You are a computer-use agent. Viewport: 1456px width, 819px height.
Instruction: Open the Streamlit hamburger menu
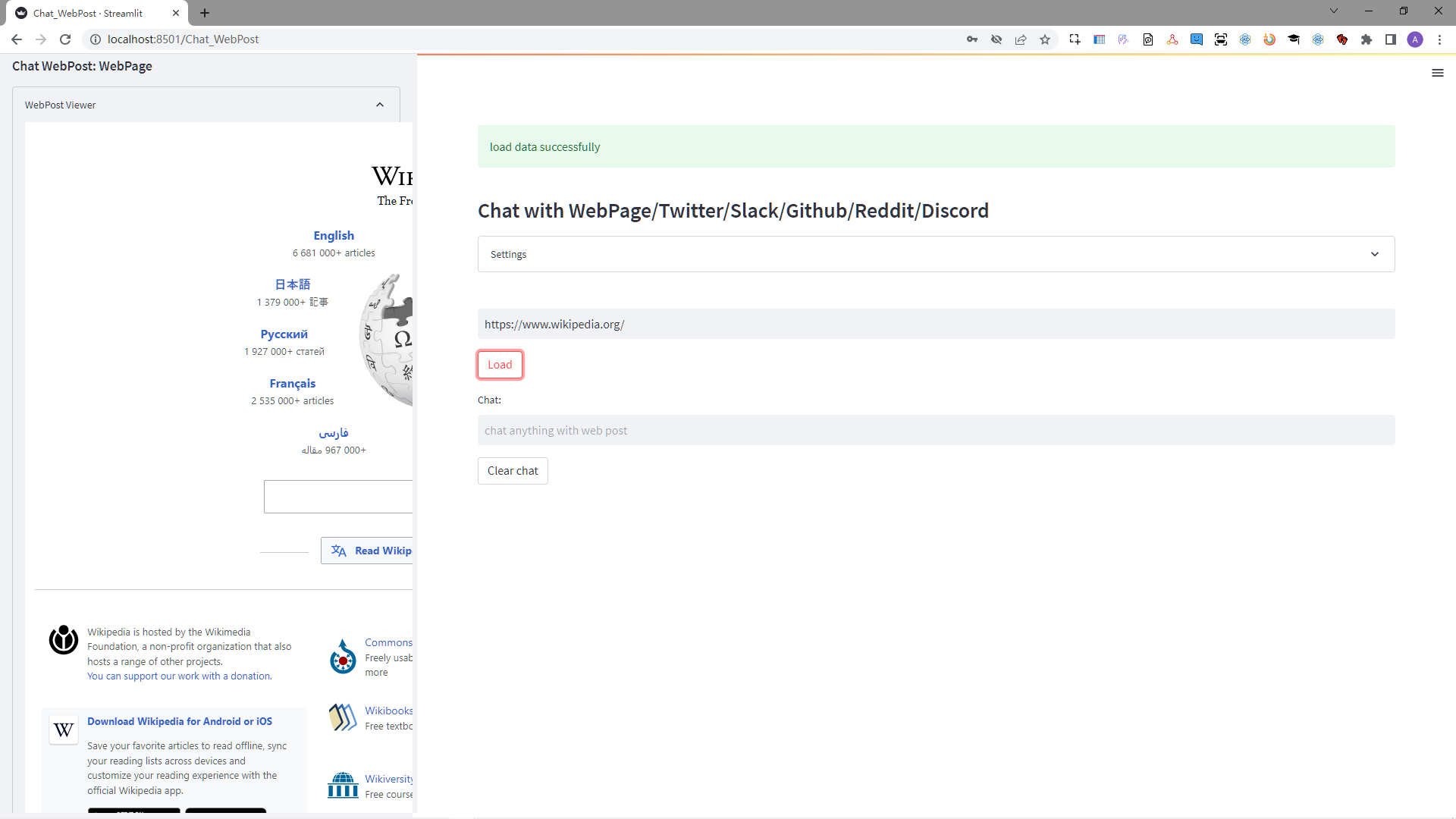[x=1438, y=73]
